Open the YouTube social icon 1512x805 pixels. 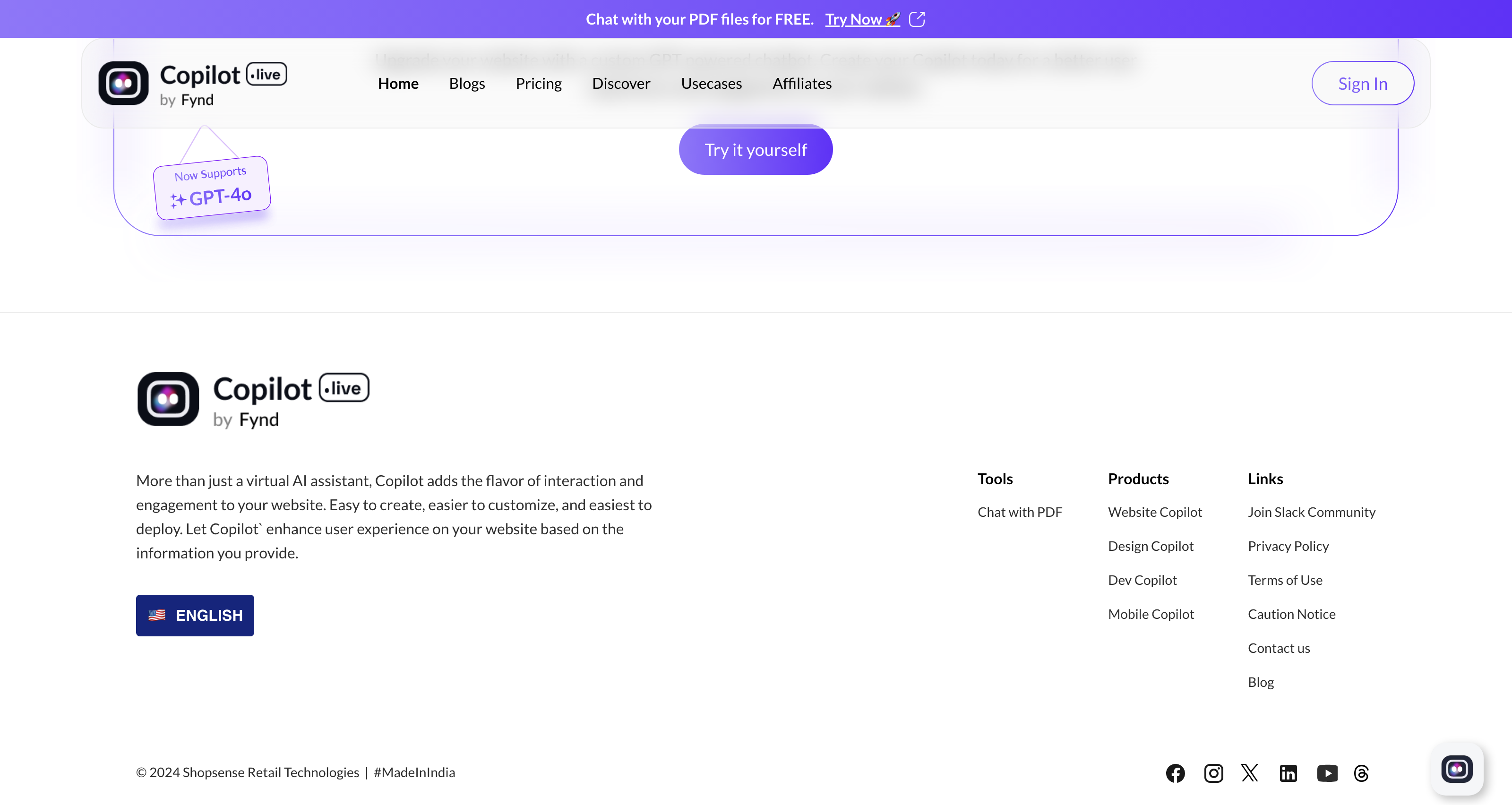(1327, 773)
